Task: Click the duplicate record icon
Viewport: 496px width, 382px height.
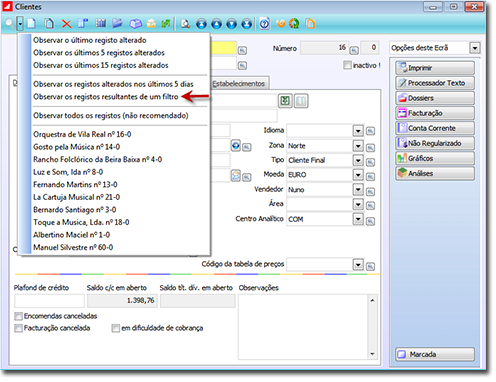Action: pos(49,23)
